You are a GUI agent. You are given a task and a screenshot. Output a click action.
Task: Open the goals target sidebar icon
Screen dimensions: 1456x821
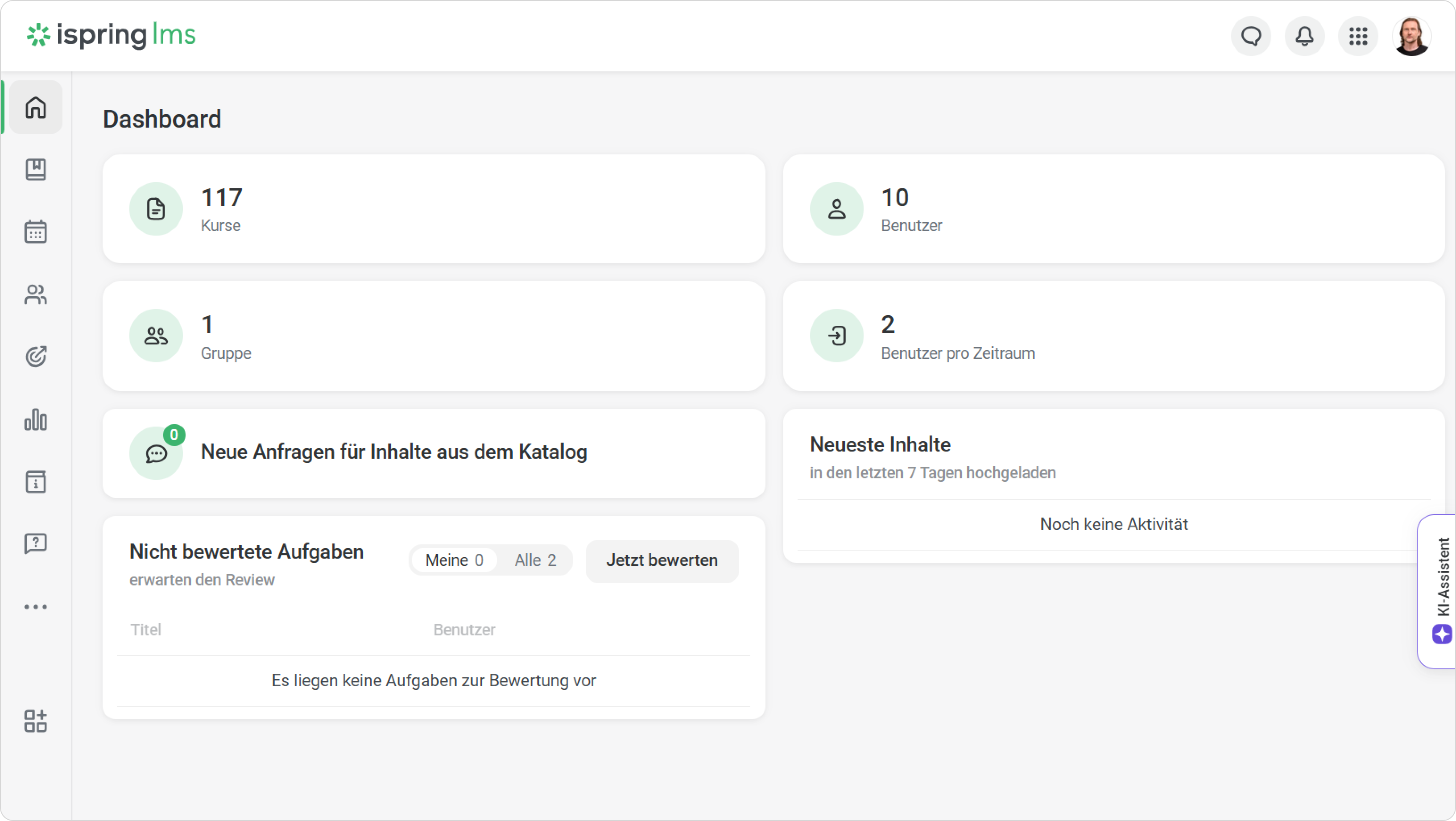point(36,357)
